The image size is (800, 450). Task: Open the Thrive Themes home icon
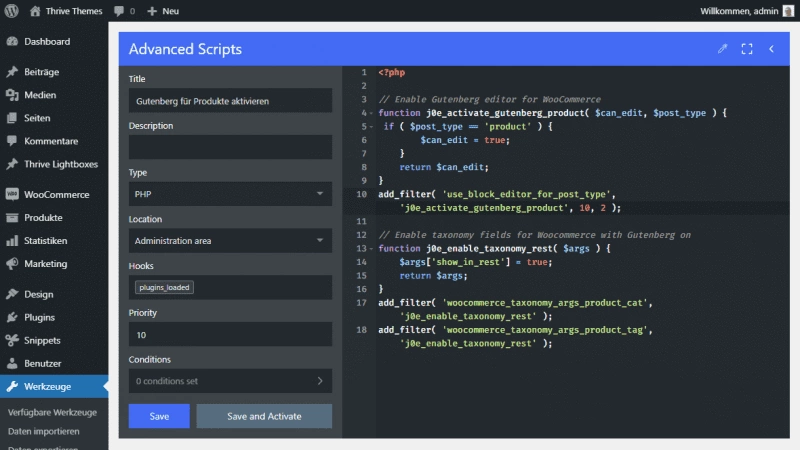(35, 11)
